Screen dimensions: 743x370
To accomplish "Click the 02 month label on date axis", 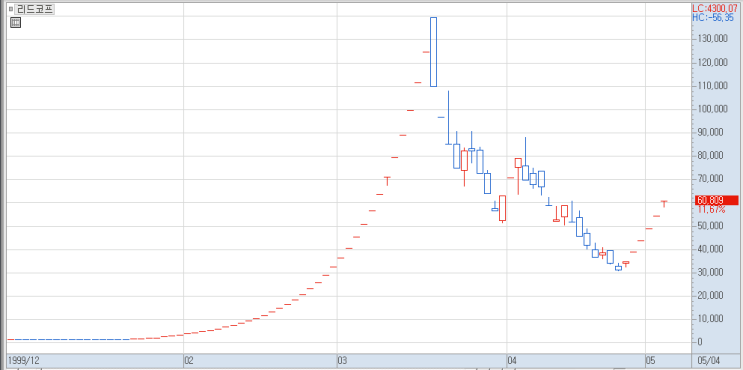I will 189,361.
